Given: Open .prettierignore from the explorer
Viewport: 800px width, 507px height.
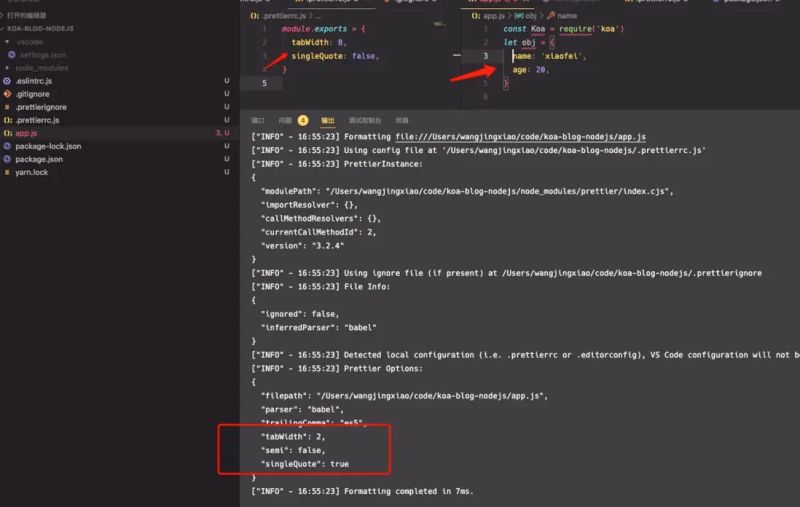Looking at the screenshot, I should [x=41, y=107].
